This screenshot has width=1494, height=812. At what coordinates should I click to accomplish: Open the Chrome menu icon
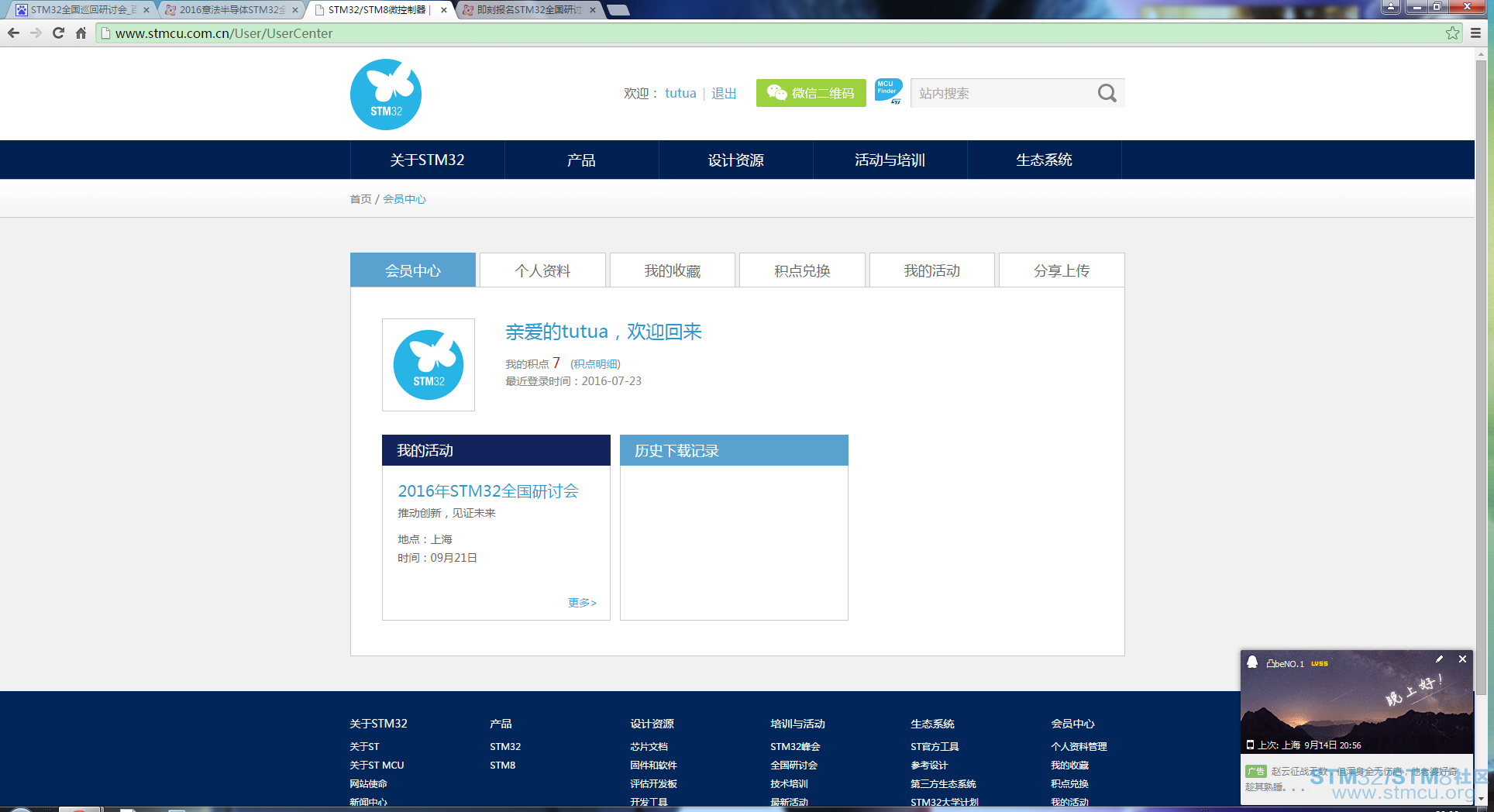coord(1475,33)
